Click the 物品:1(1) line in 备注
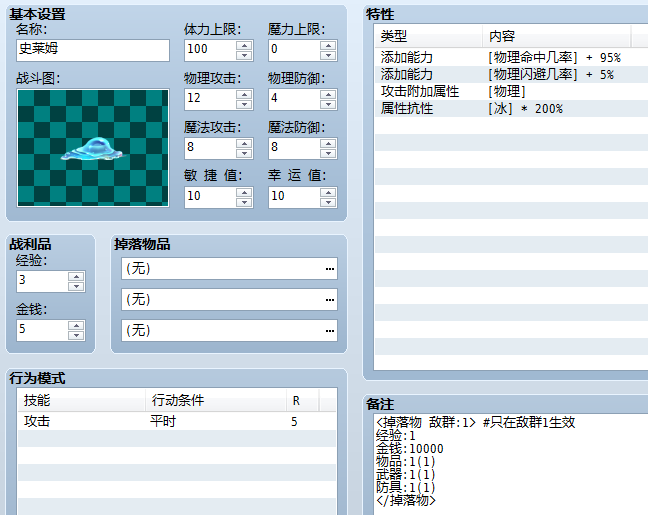Image resolution: width=648 pixels, height=515 pixels. pyautogui.click(x=405, y=462)
